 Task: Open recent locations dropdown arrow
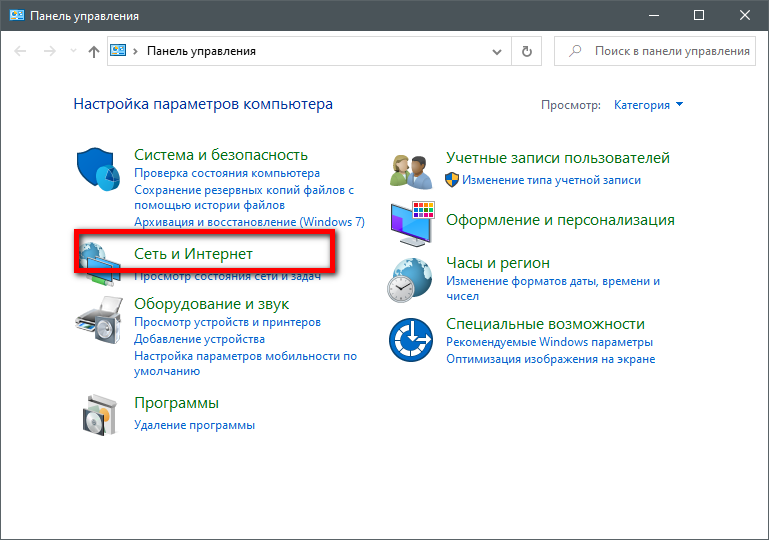tap(73, 51)
